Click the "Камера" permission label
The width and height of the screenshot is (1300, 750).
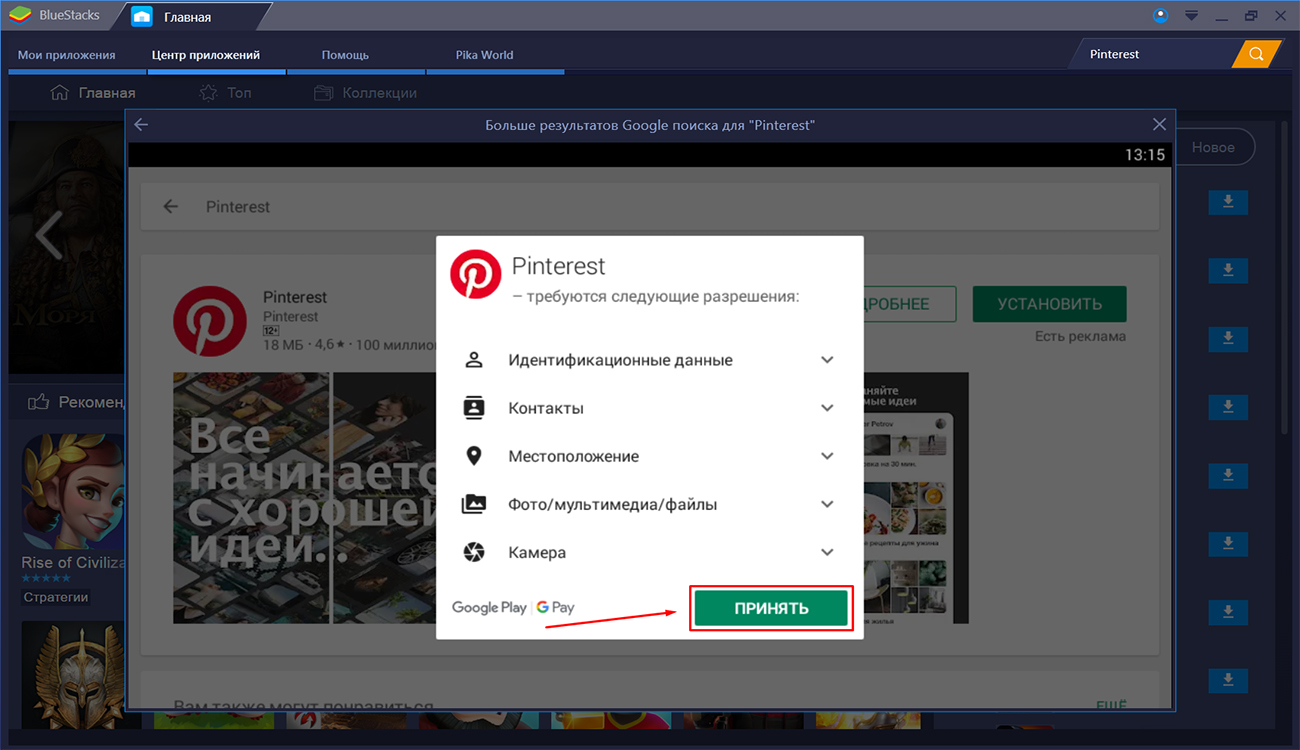click(x=537, y=552)
